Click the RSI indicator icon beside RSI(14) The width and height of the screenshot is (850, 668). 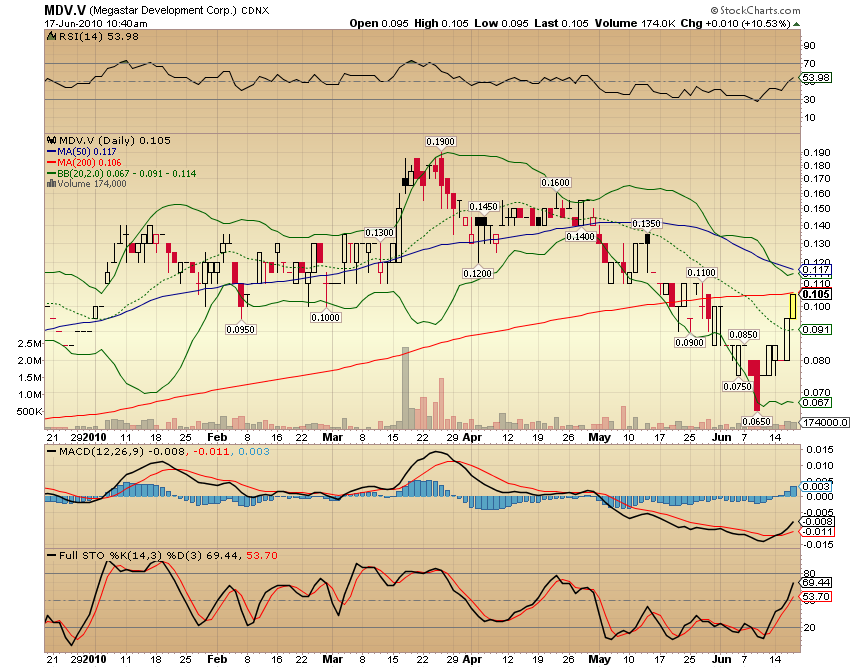pos(51,36)
